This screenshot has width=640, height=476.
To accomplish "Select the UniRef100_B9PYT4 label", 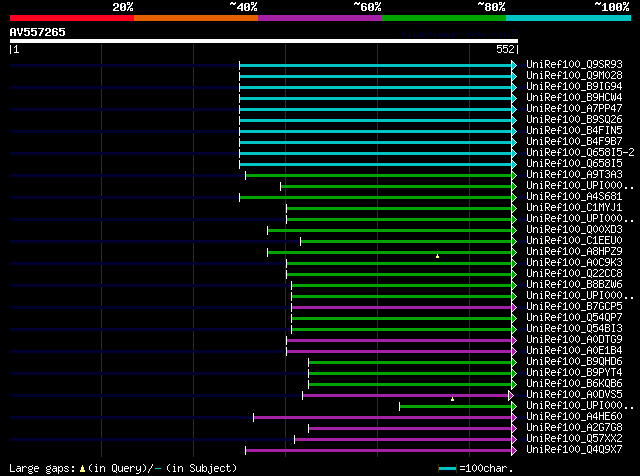I will [574, 373].
